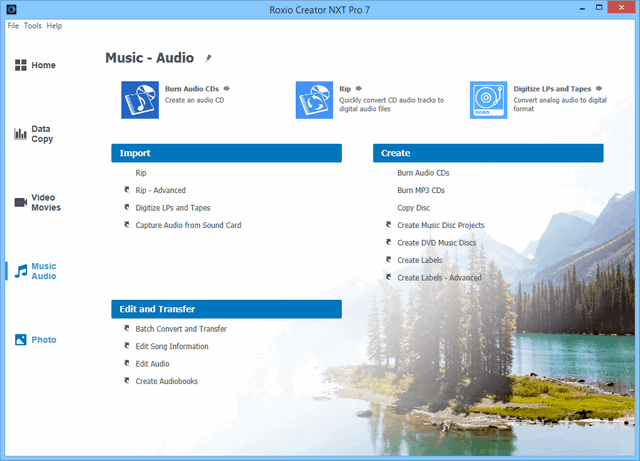Launch Capture Audio from Sound Card

click(x=188, y=225)
